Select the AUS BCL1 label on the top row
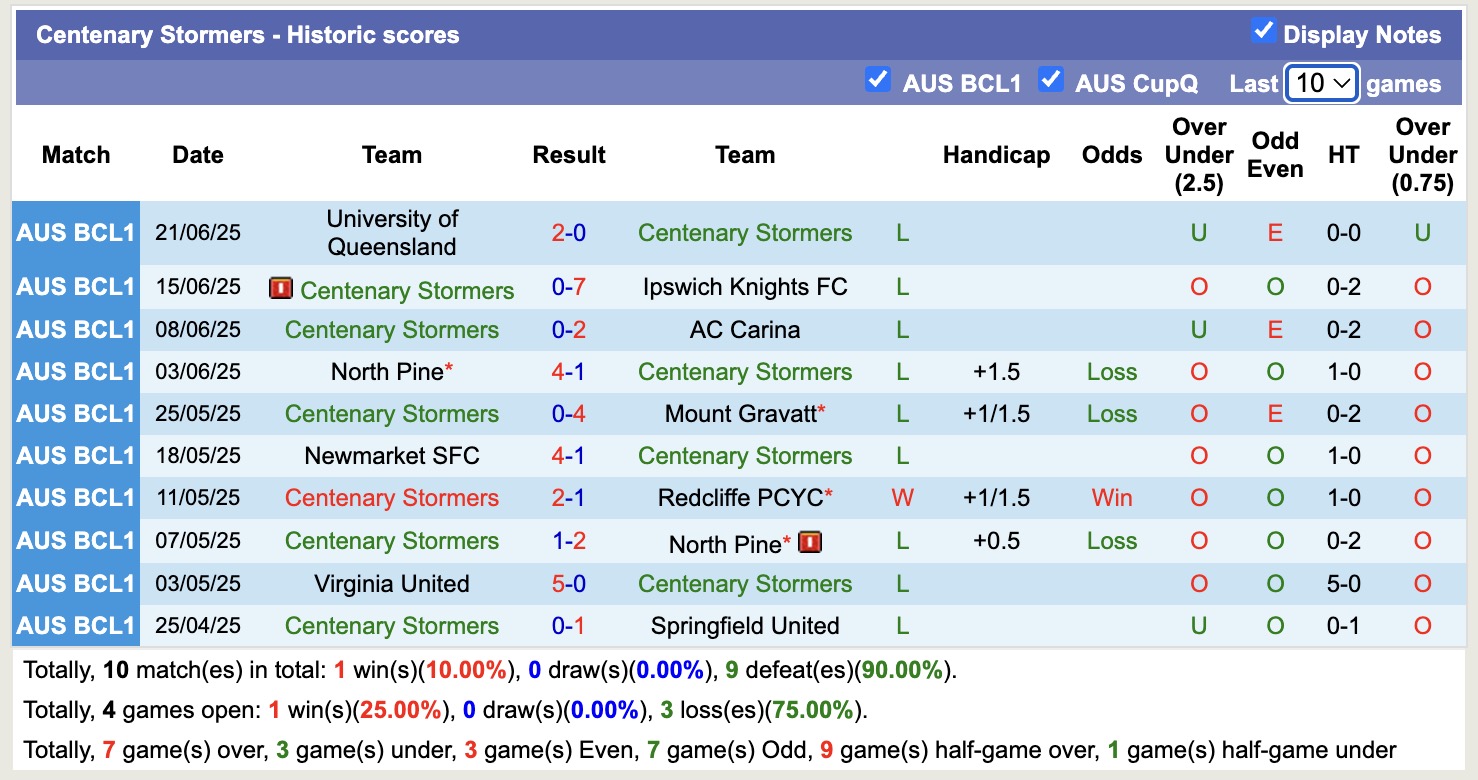Screen dimensions: 1478x780 pyautogui.click(x=75, y=233)
